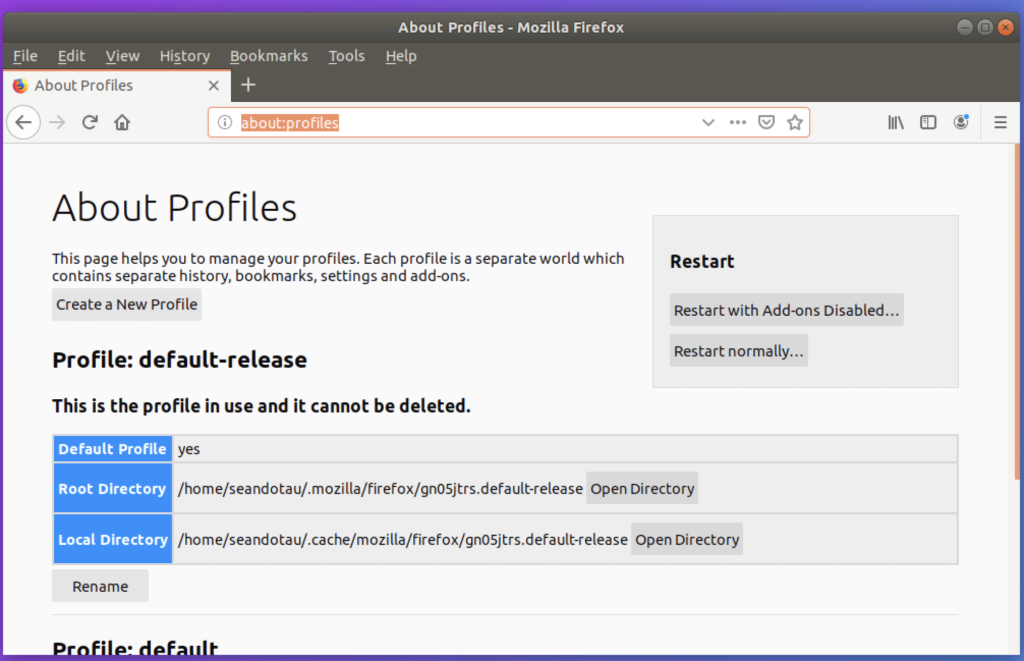Open Directory for the Root Directory row

click(642, 489)
